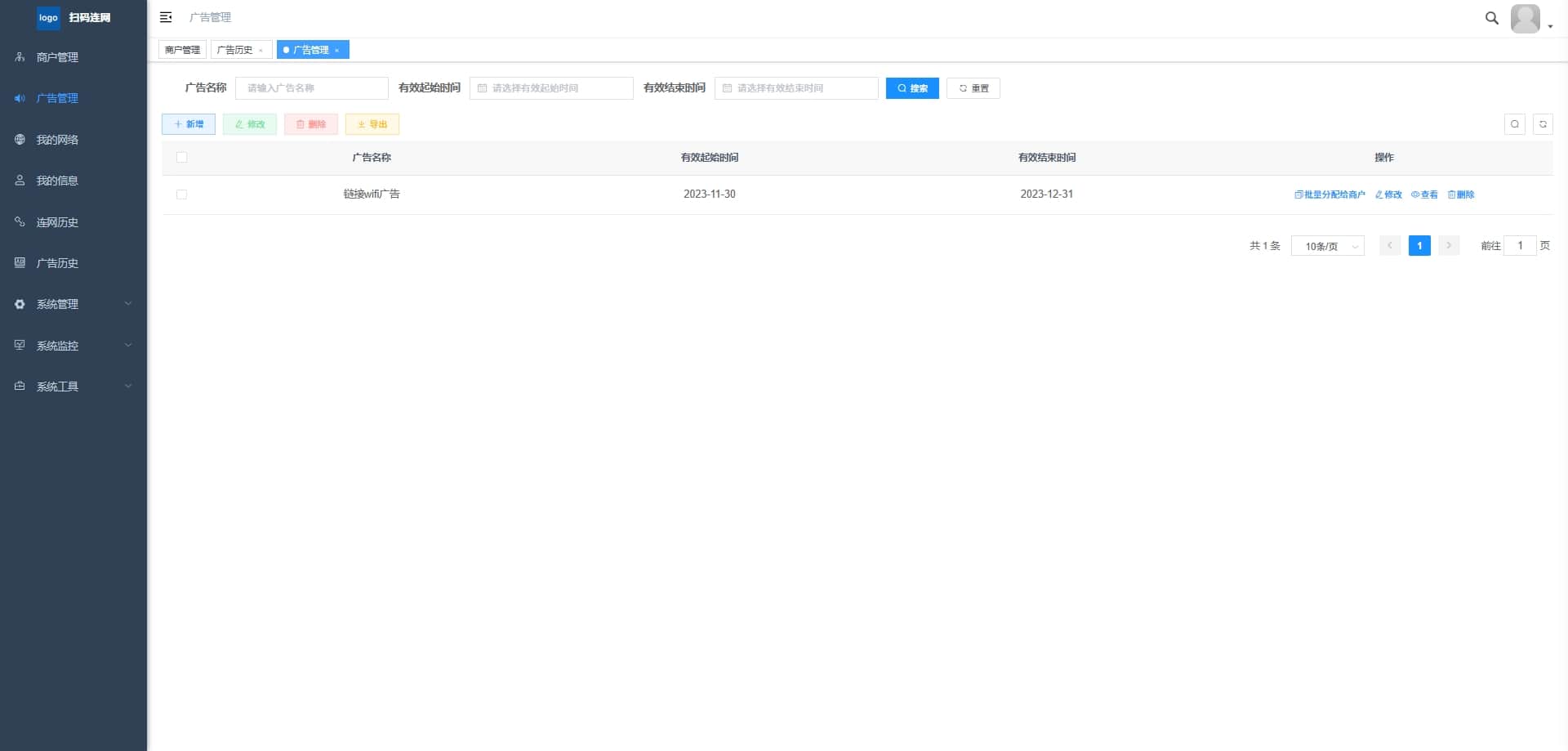Toggle the search bar with the round magnifier icon above the table
Viewport: 1568px width, 751px height.
(x=1515, y=124)
